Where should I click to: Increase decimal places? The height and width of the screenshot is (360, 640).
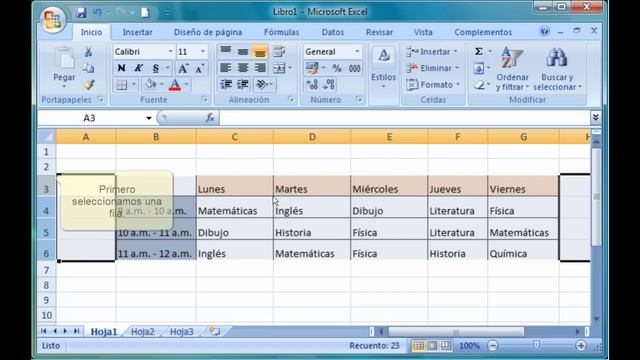312,84
